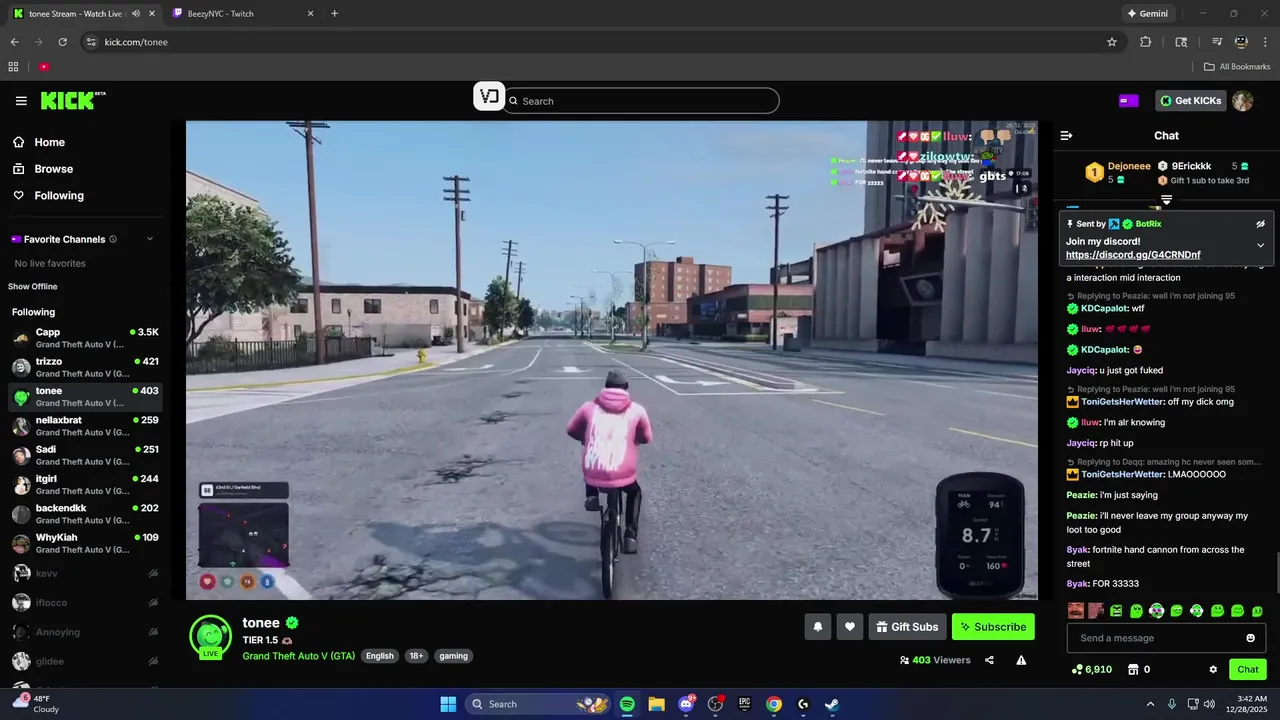Click the 18+ tag
The height and width of the screenshot is (720, 1280).
[x=416, y=656]
